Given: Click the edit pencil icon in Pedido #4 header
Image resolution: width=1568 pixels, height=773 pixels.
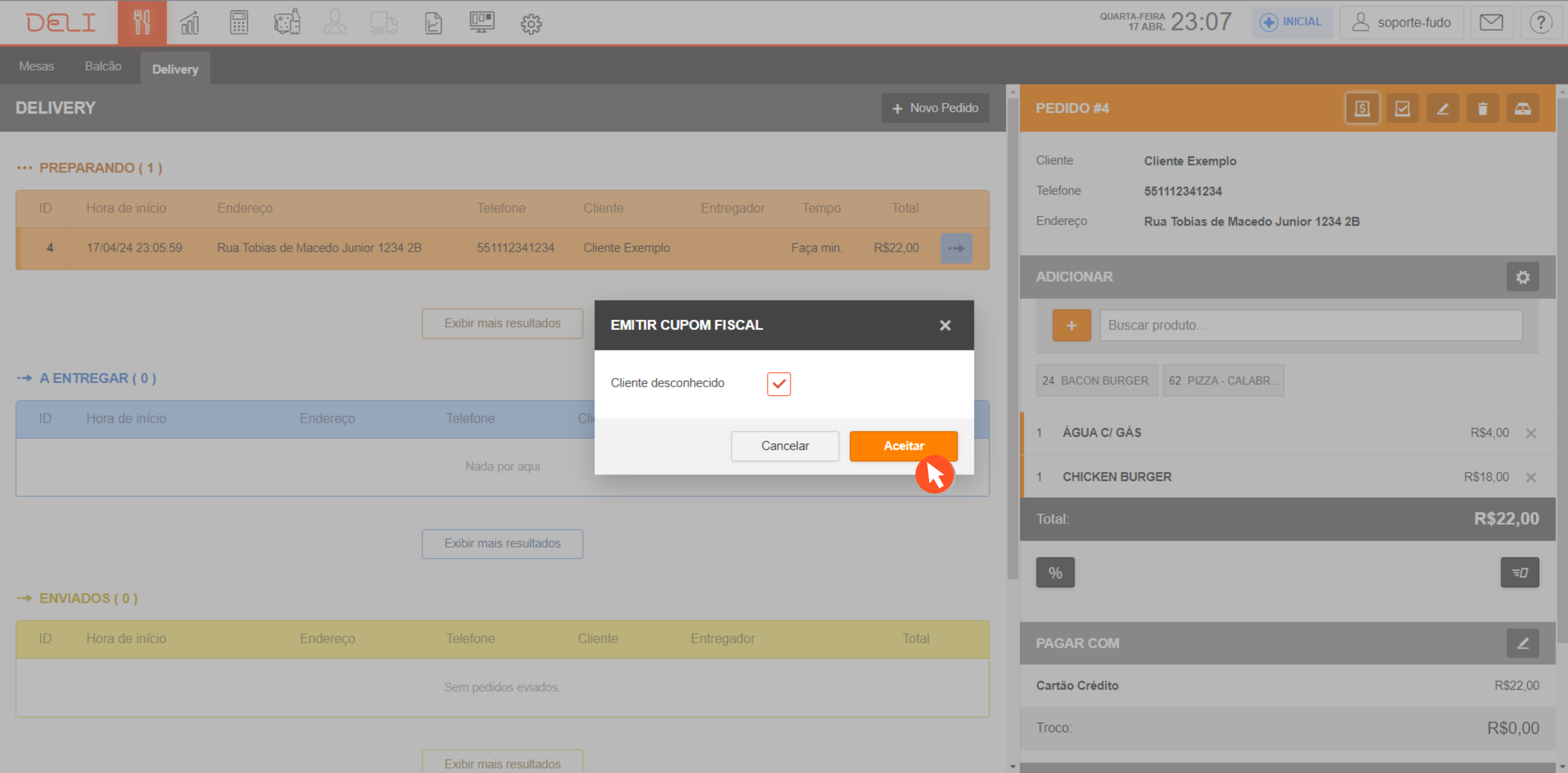Looking at the screenshot, I should point(1442,108).
